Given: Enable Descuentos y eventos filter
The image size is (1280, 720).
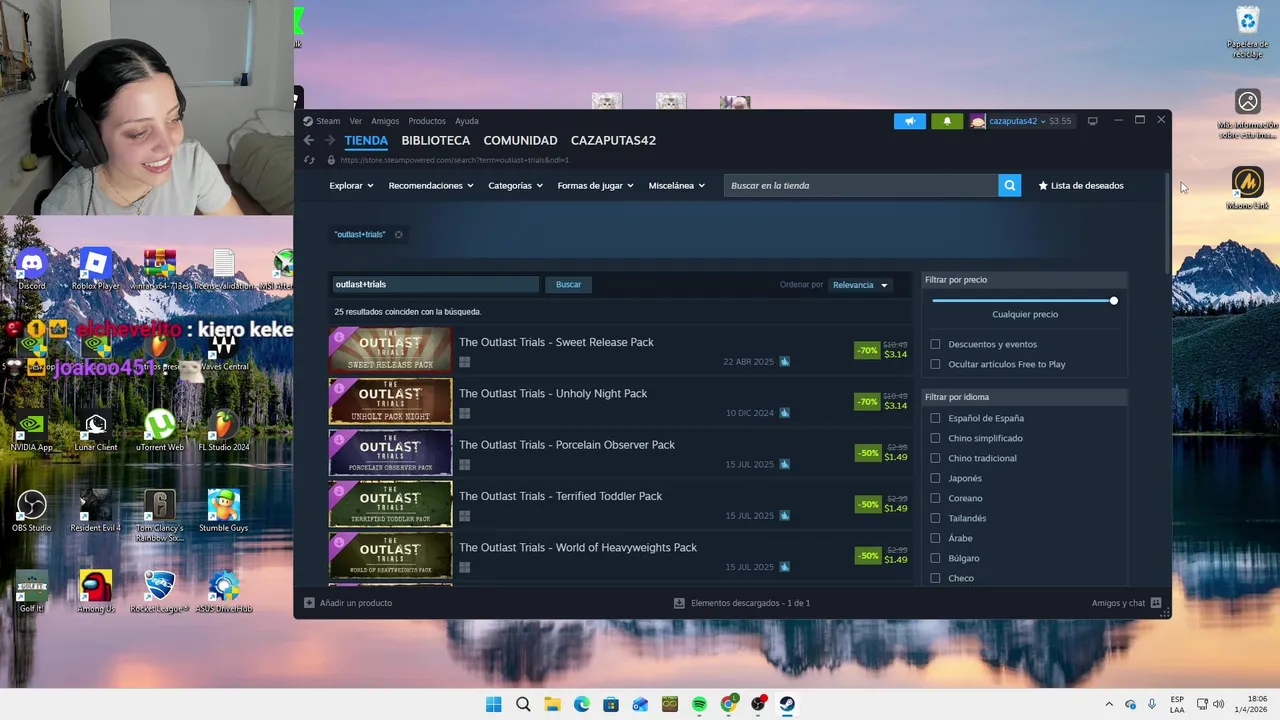Looking at the screenshot, I should [x=935, y=344].
